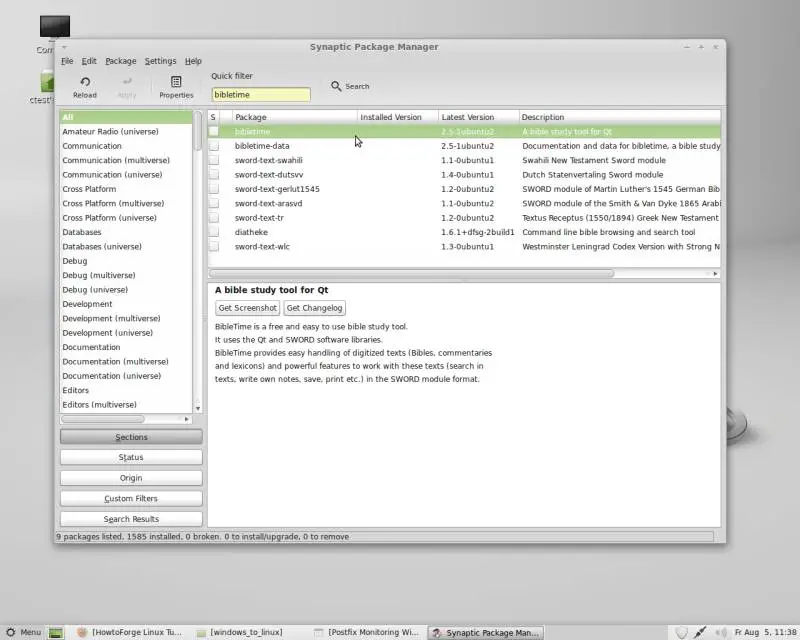The width and height of the screenshot is (800, 640).
Task: Select the Development section
Action: [126, 304]
